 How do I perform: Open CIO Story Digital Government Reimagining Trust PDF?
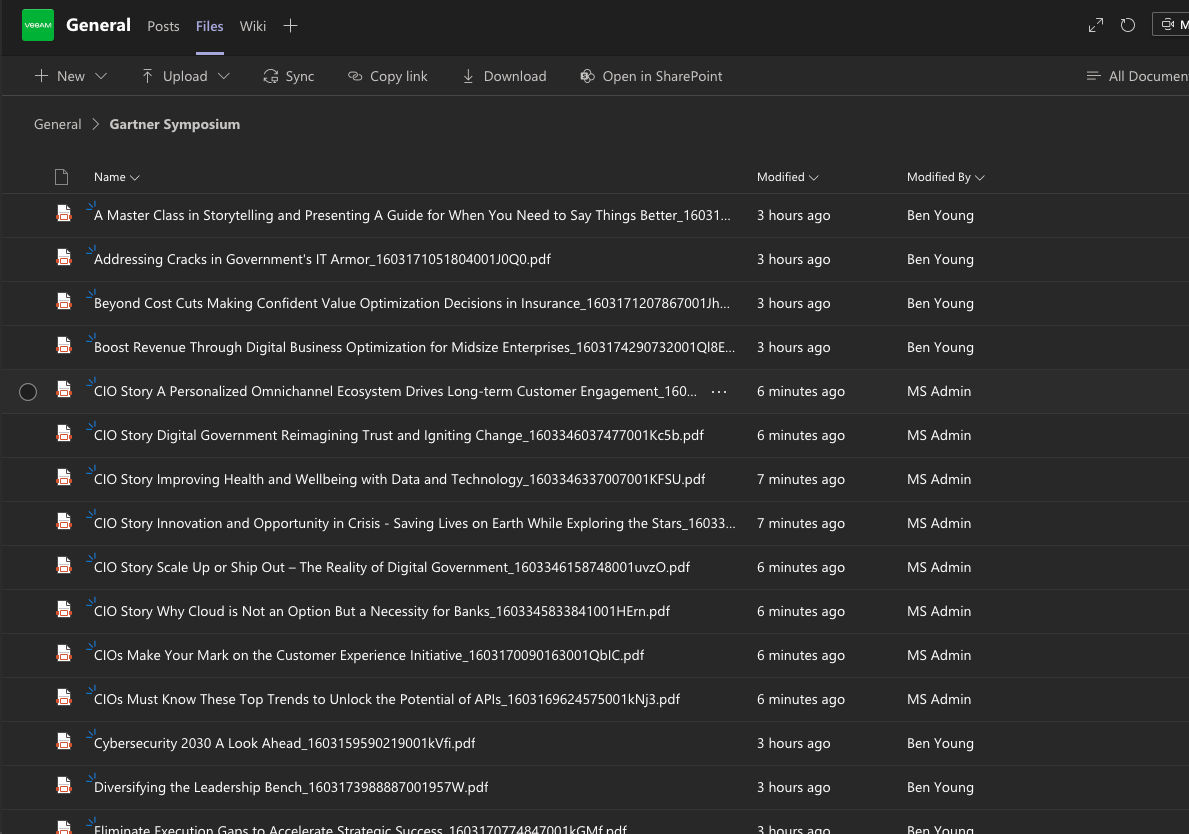click(x=399, y=435)
